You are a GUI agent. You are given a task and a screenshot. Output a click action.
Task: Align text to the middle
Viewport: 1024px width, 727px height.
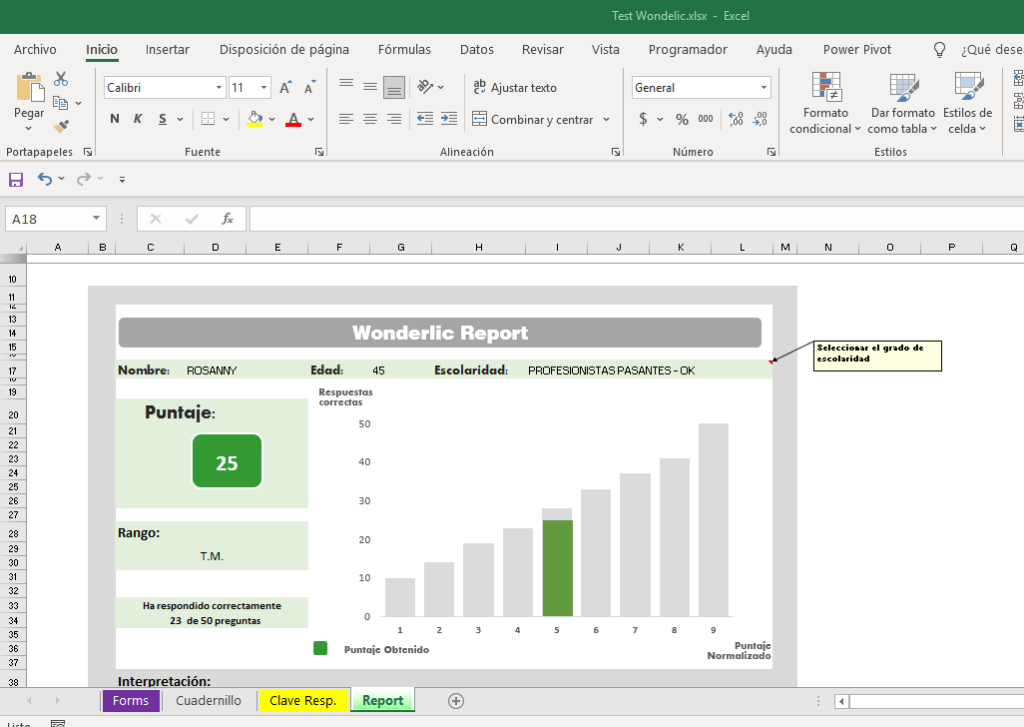pos(370,86)
